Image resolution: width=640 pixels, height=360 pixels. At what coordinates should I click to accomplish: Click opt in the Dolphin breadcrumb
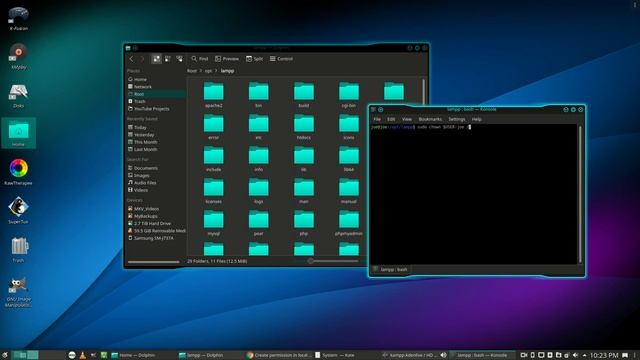click(x=208, y=71)
